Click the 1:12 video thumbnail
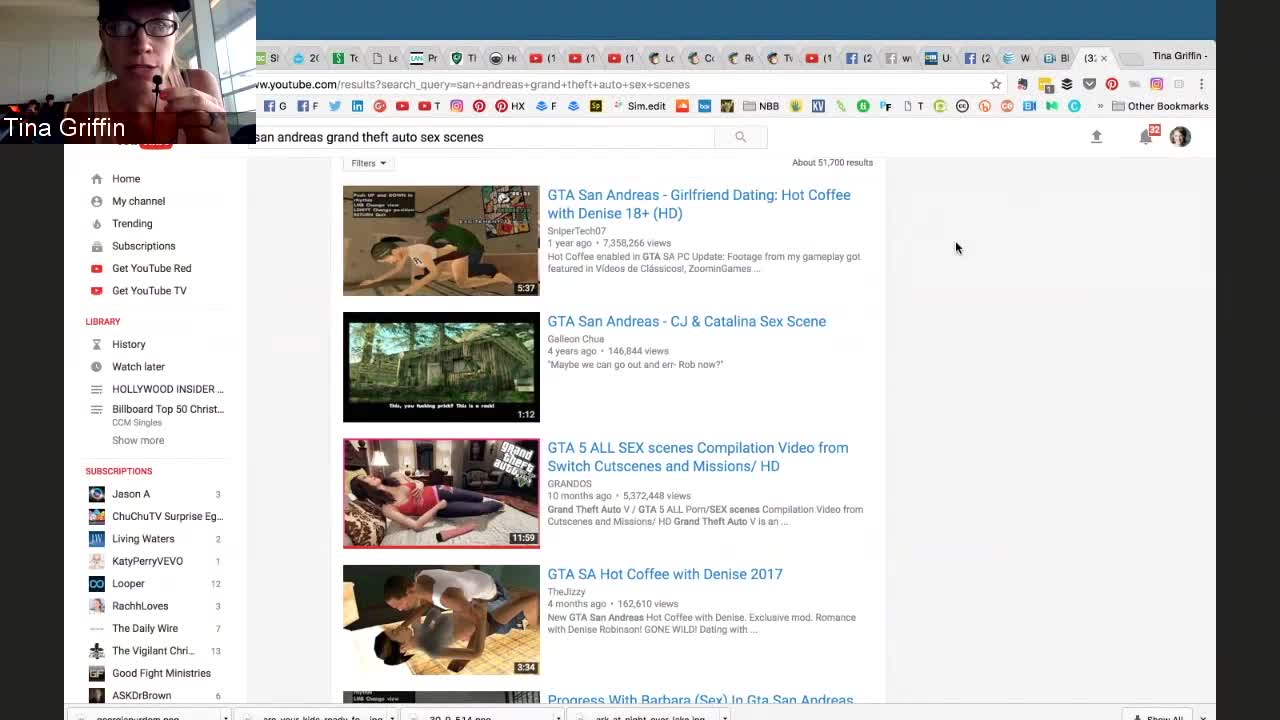The height and width of the screenshot is (720, 1280). 441,367
